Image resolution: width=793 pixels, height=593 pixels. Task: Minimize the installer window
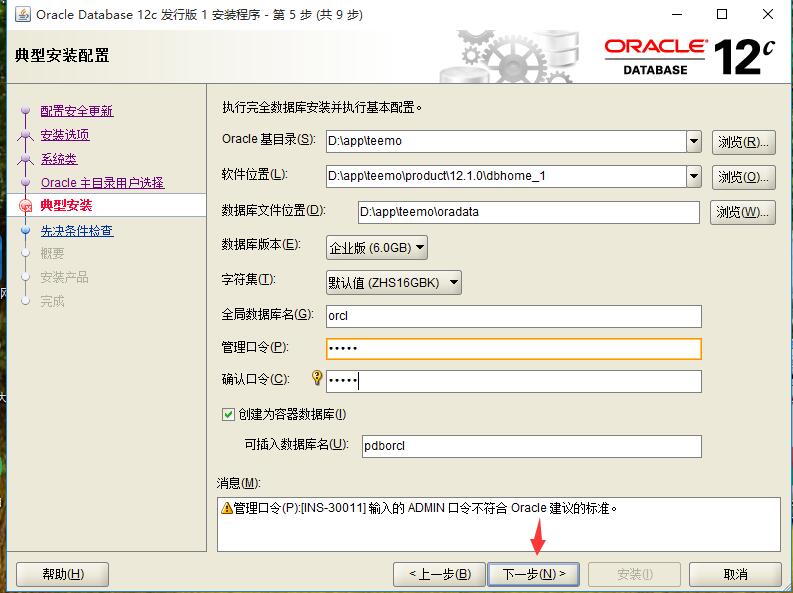677,14
